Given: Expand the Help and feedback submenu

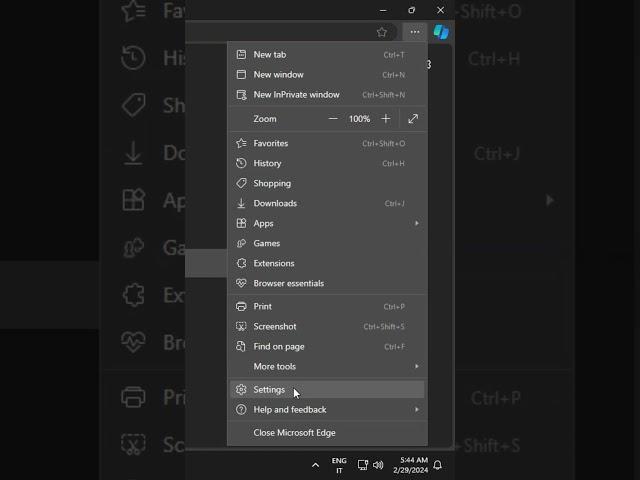Looking at the screenshot, I should pos(417,409).
